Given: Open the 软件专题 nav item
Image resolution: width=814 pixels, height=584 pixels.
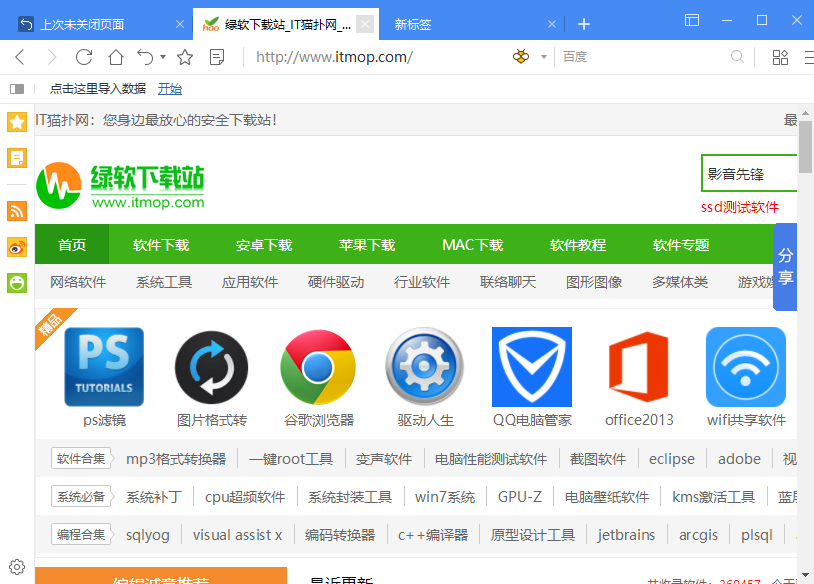Looking at the screenshot, I should click(x=681, y=245).
